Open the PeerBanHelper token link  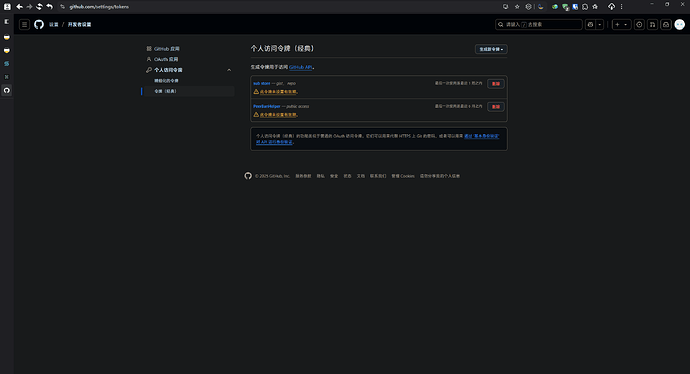pos(267,106)
